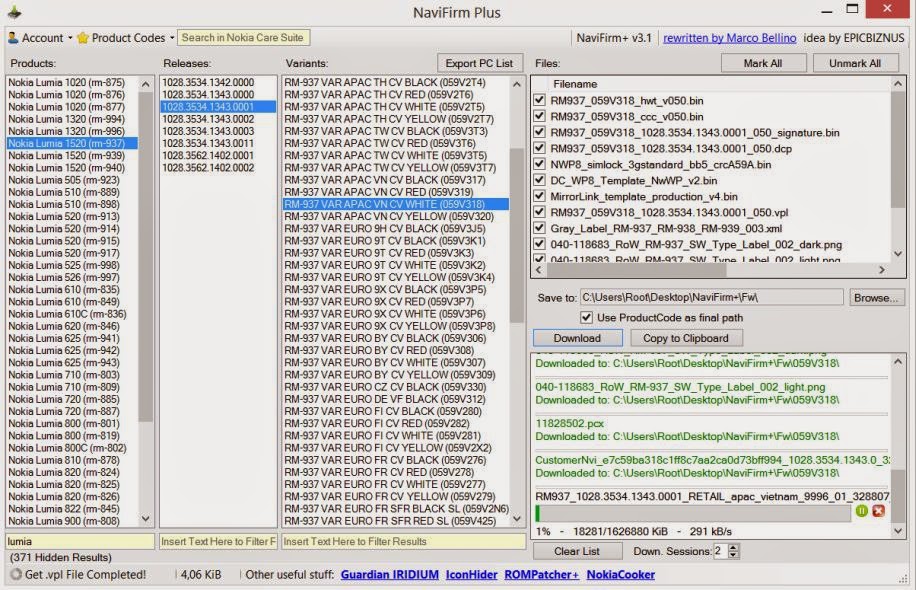Expand the Account dropdown arrow
Viewport: 916px width, 590px height.
[x=70, y=38]
